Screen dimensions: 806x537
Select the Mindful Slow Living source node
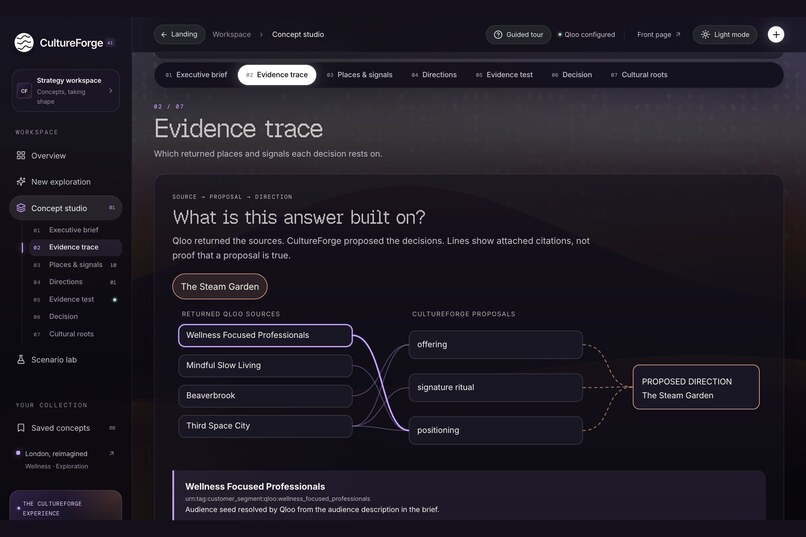(265, 365)
